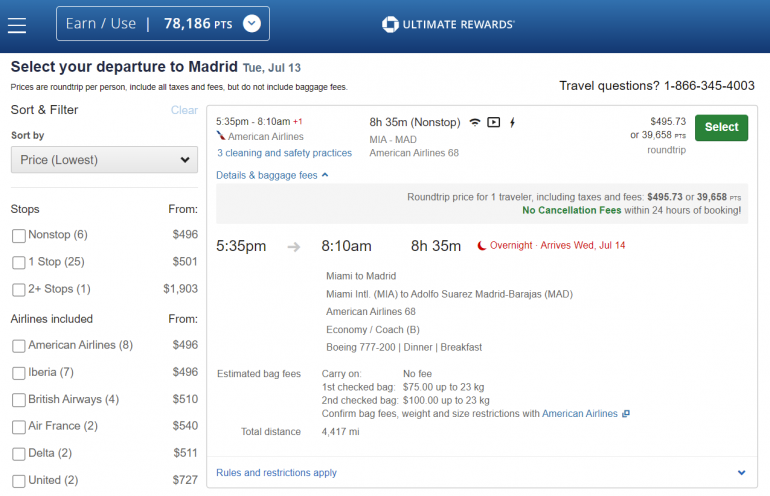The image size is (770, 496).
Task: Open American Airlines bag fees link
Action: pos(580,414)
